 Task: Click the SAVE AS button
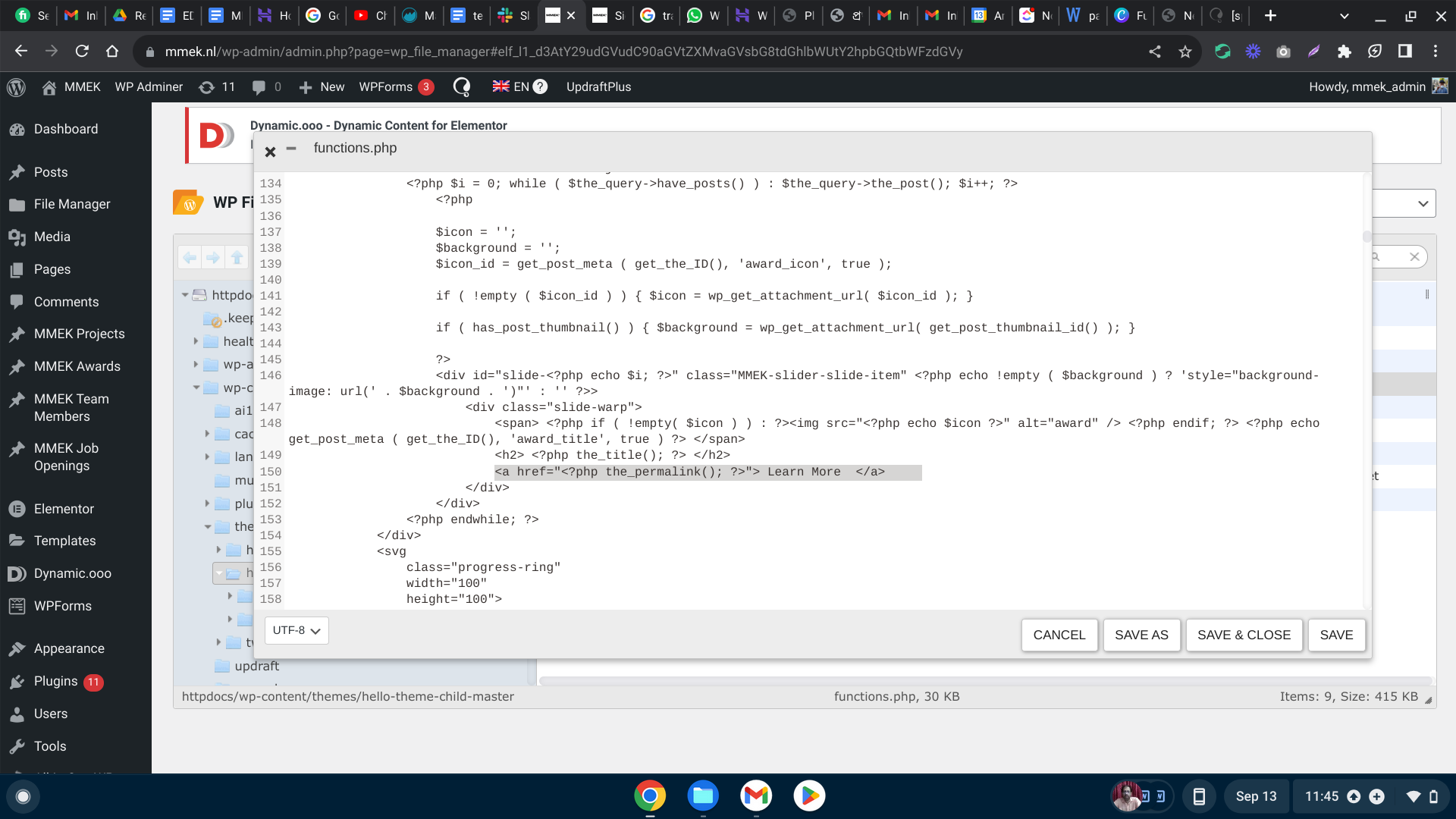coord(1141,635)
